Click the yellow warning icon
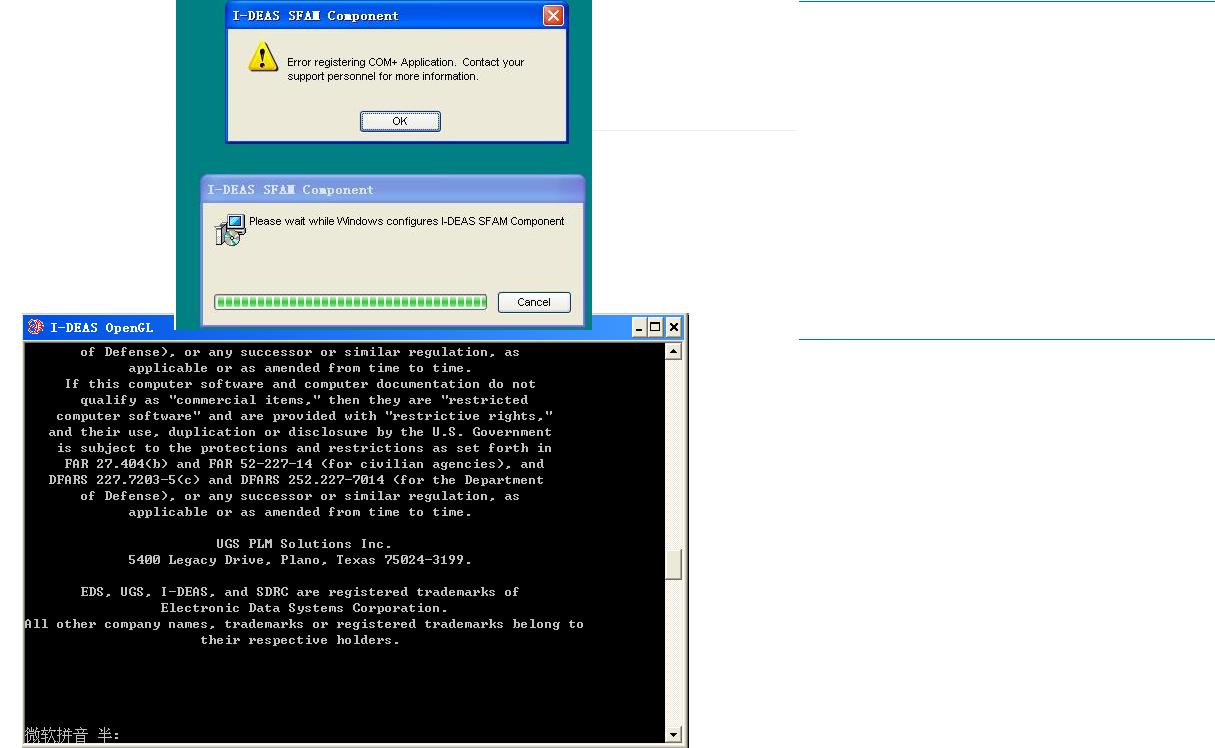Screen dimensions: 1215x748 pyautogui.click(x=262, y=57)
